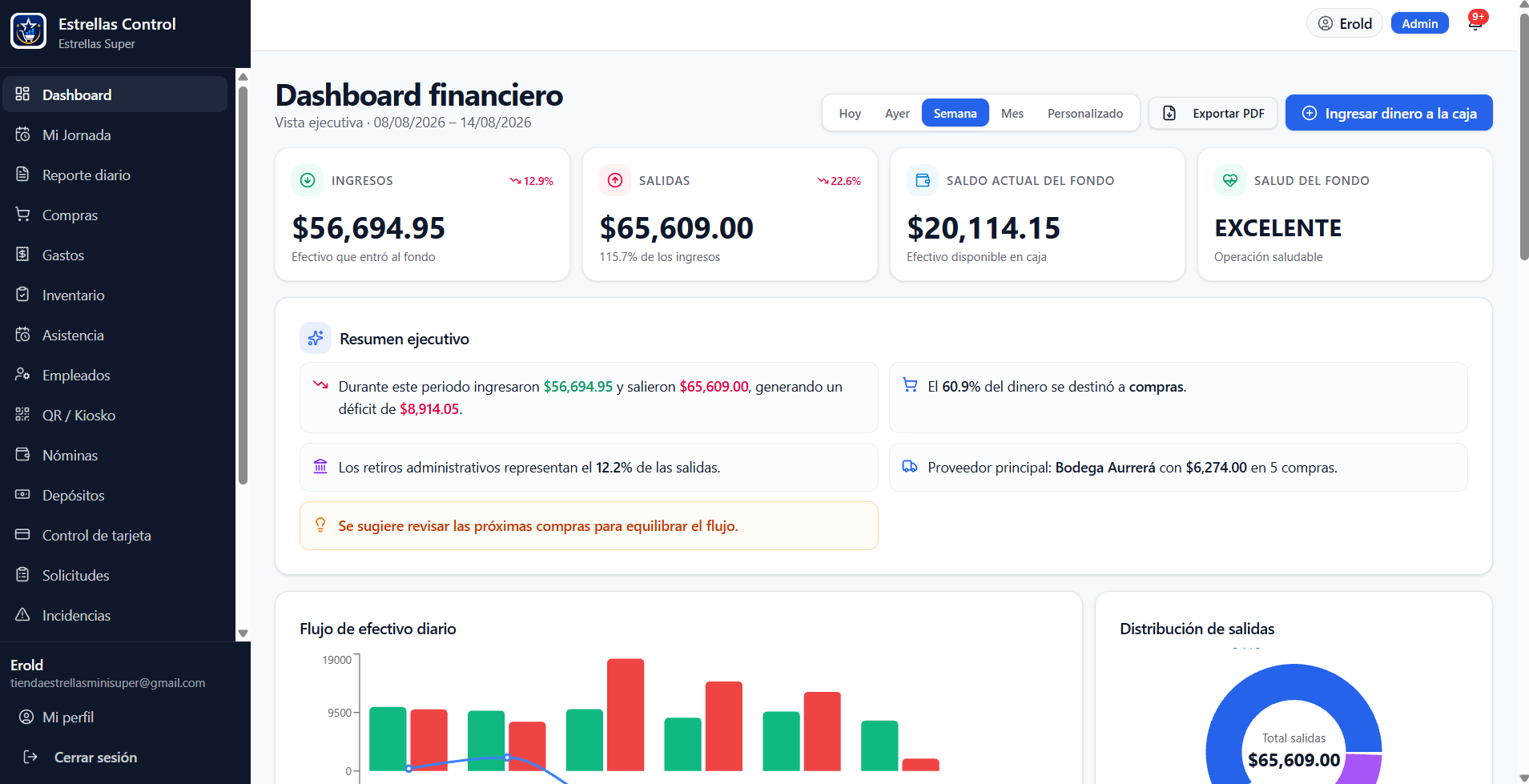Viewport: 1529px width, 784px height.
Task: Click the Estrellas Control logo icon
Action: (x=29, y=31)
